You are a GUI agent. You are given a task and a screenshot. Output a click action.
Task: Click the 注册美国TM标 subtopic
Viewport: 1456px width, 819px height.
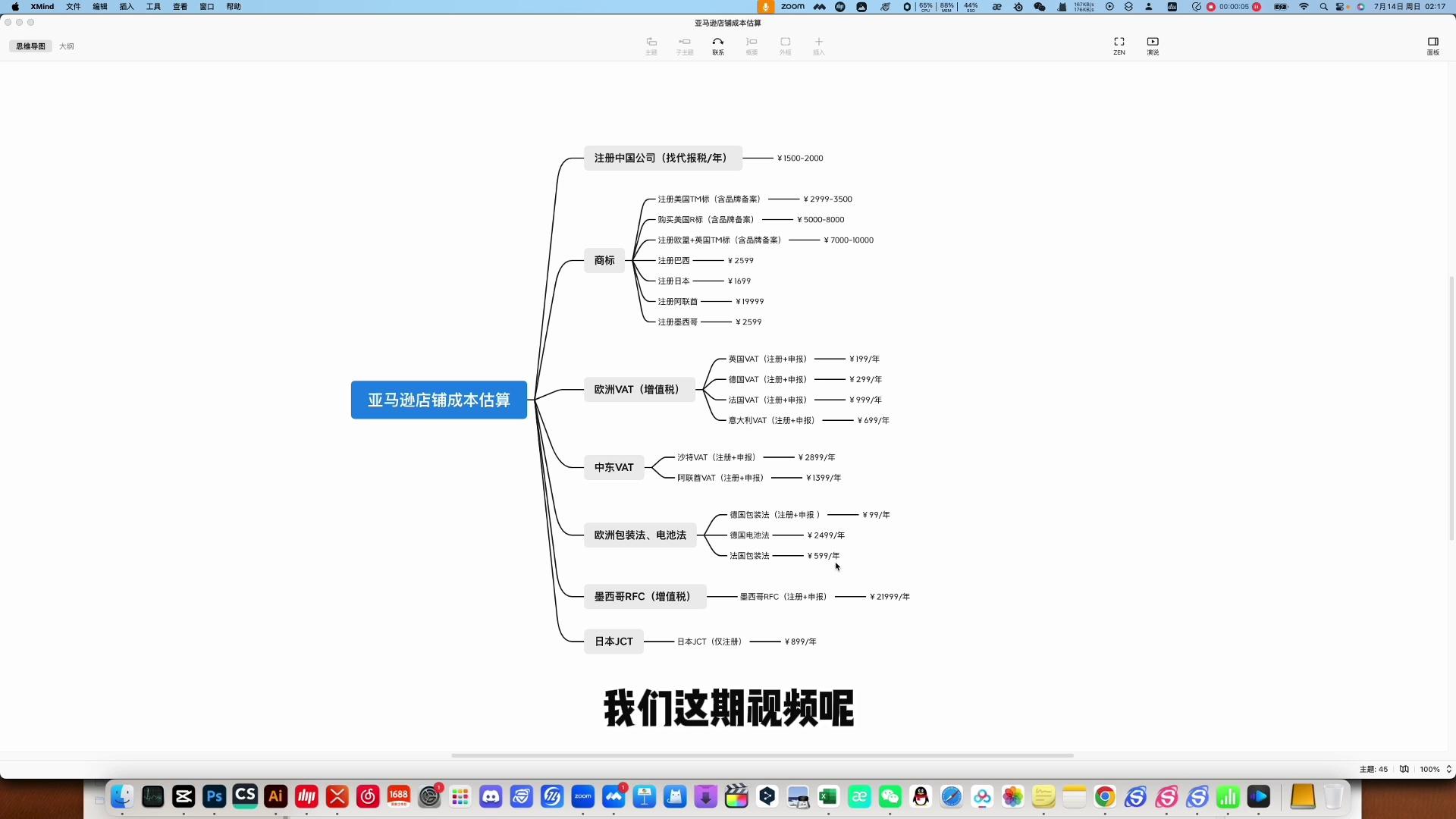709,199
